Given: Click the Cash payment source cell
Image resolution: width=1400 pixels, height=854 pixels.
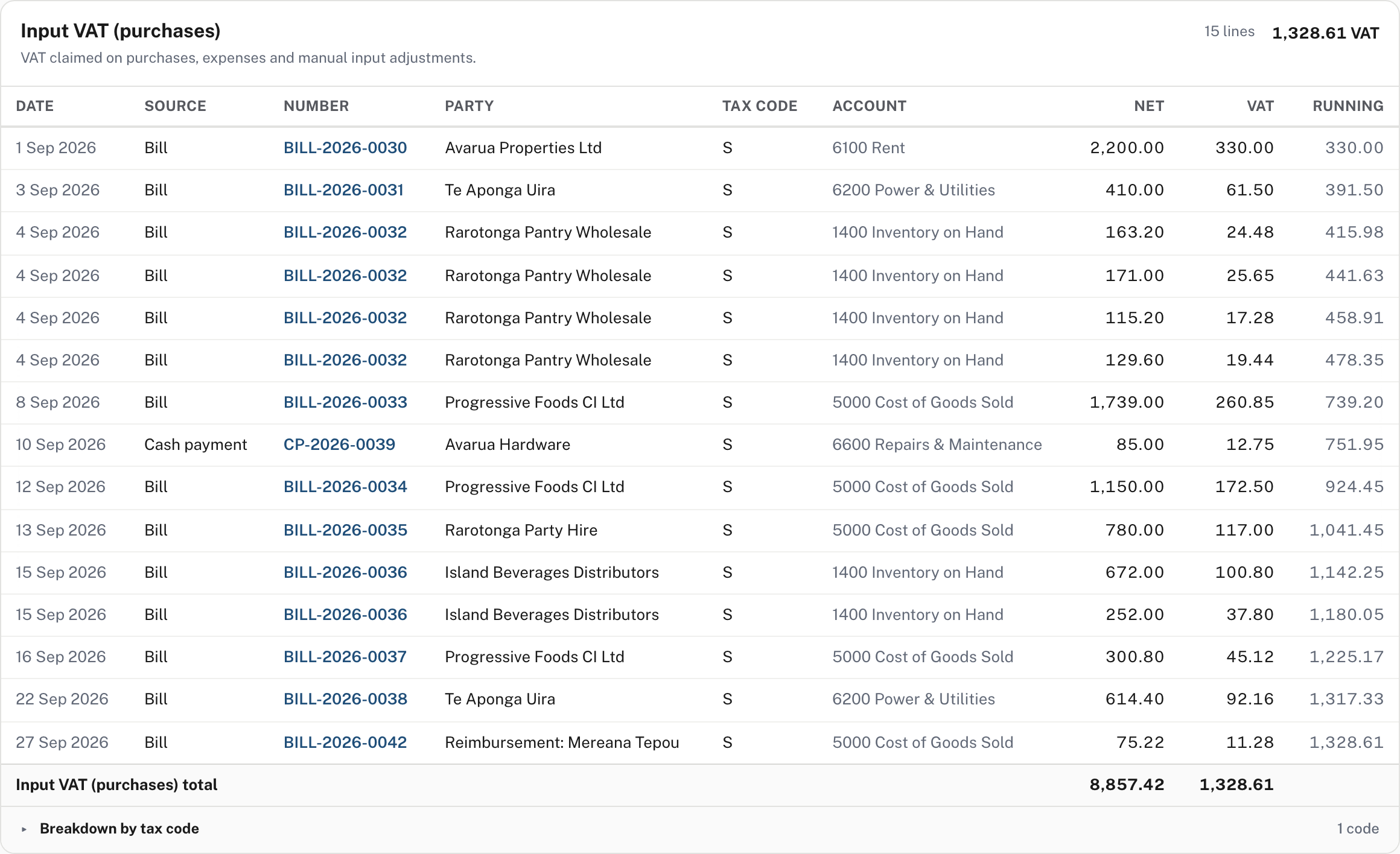Looking at the screenshot, I should tap(196, 444).
